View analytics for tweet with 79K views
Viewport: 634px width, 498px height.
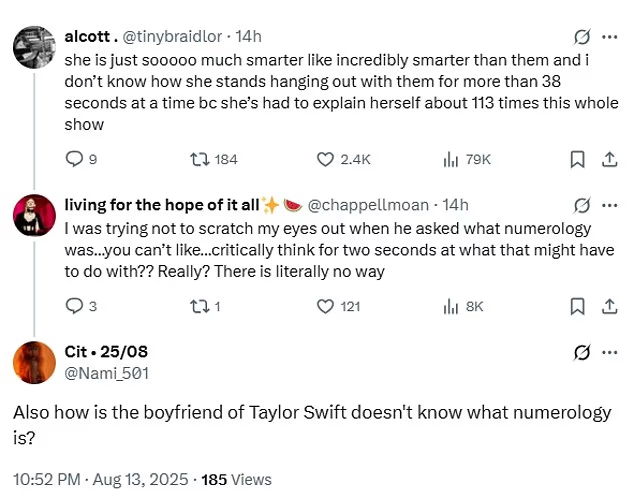450,159
